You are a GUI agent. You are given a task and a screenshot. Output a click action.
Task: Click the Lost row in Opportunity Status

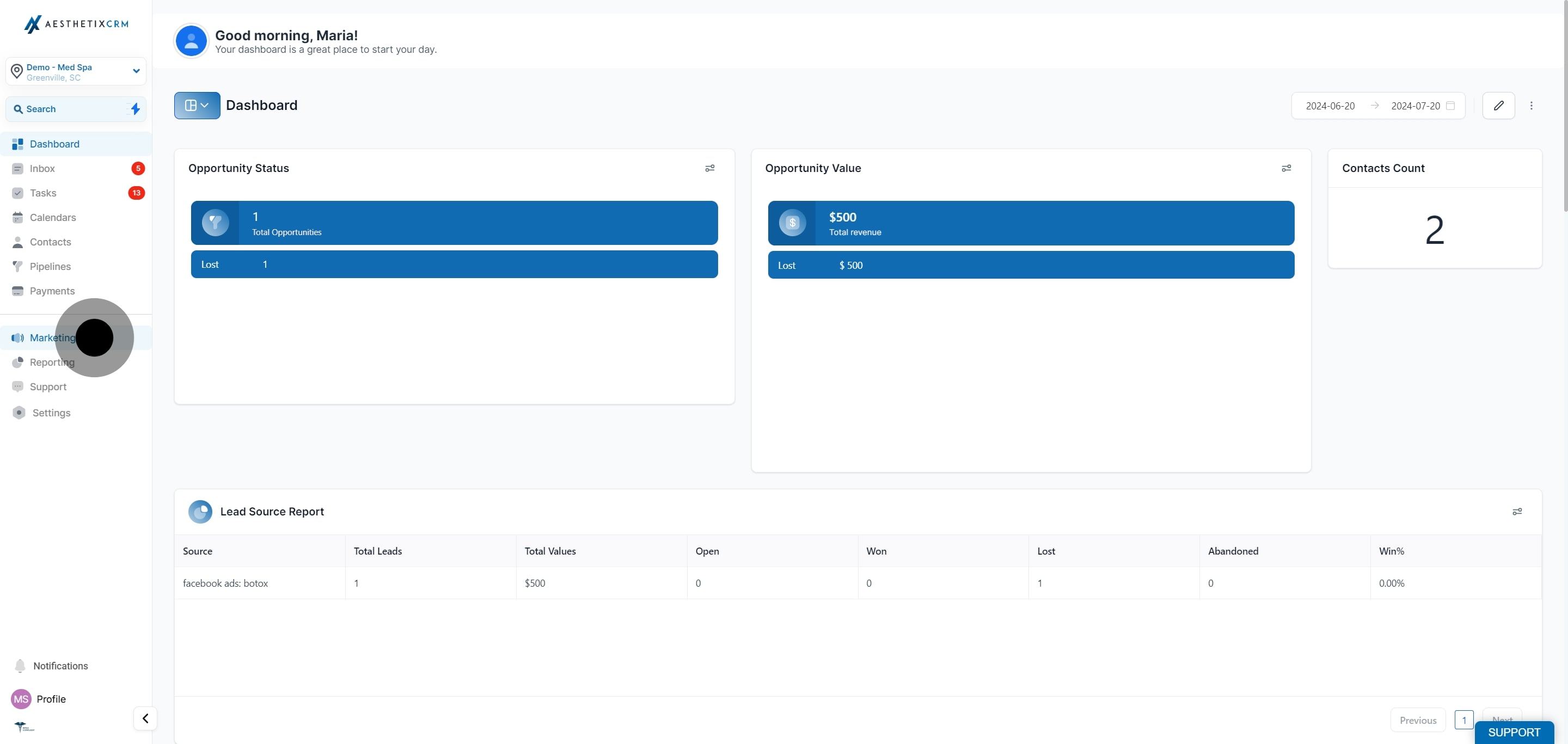click(x=454, y=264)
